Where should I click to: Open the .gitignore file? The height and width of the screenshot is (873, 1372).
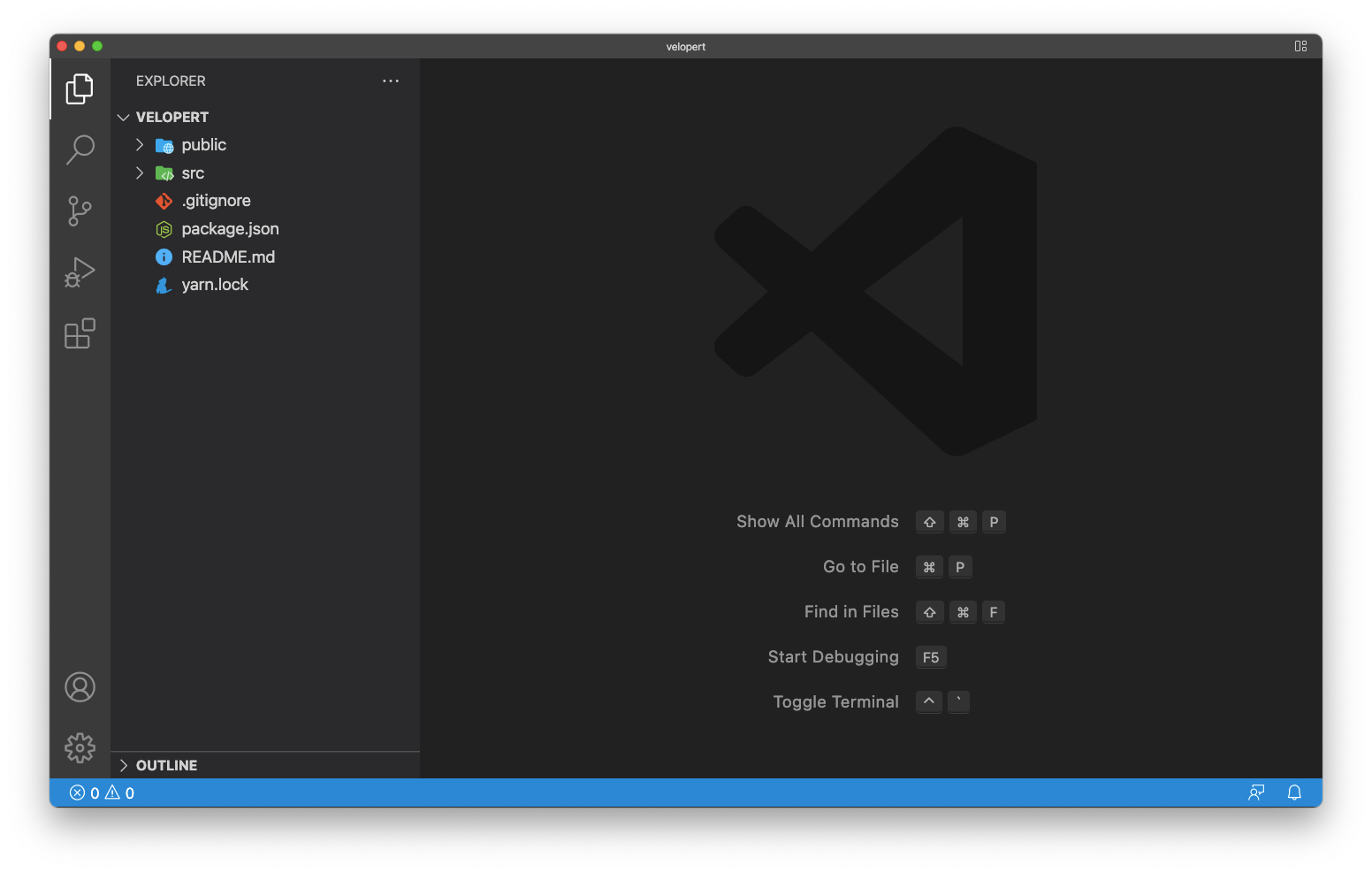tap(216, 201)
